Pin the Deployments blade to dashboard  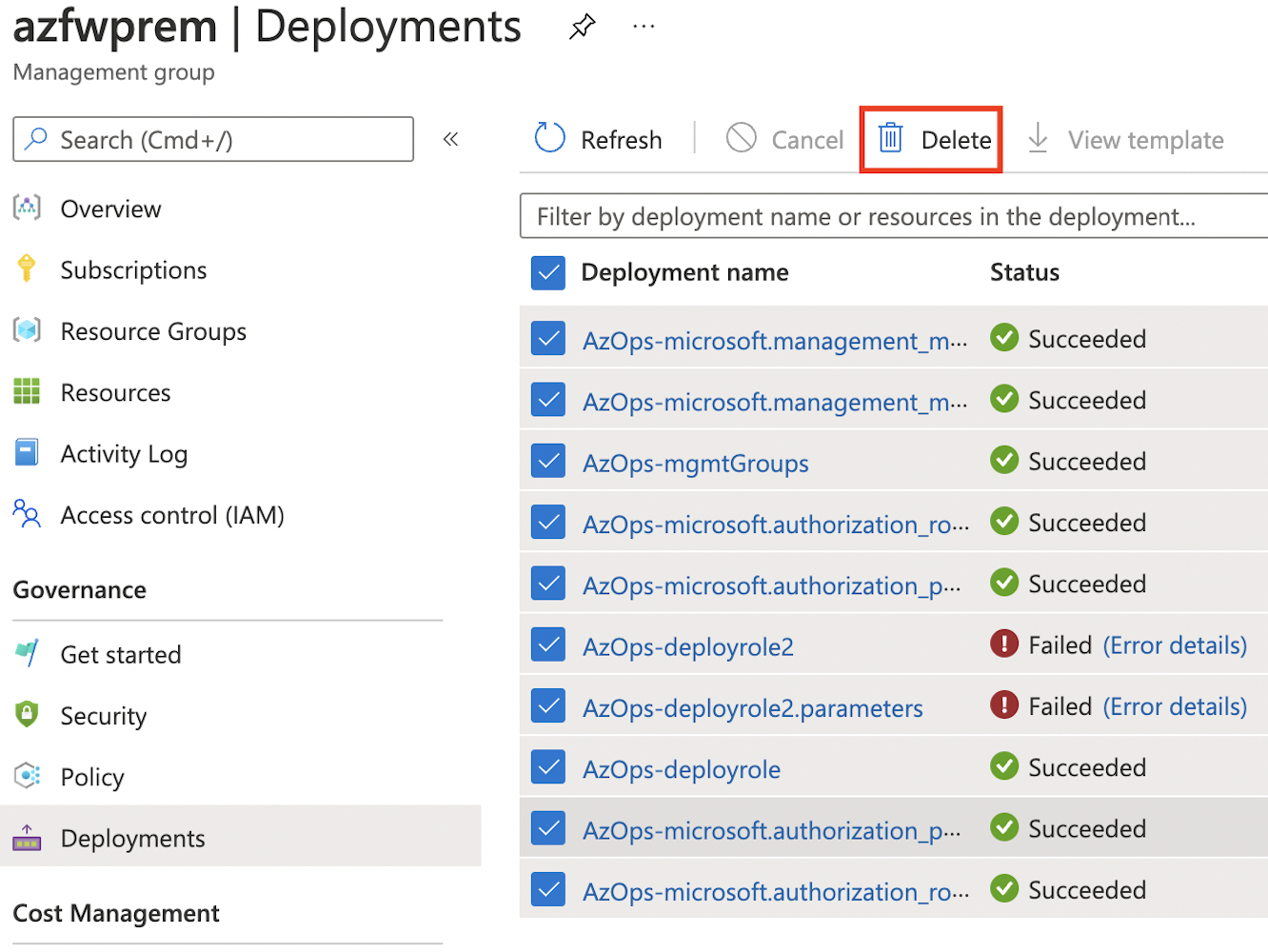(x=581, y=28)
